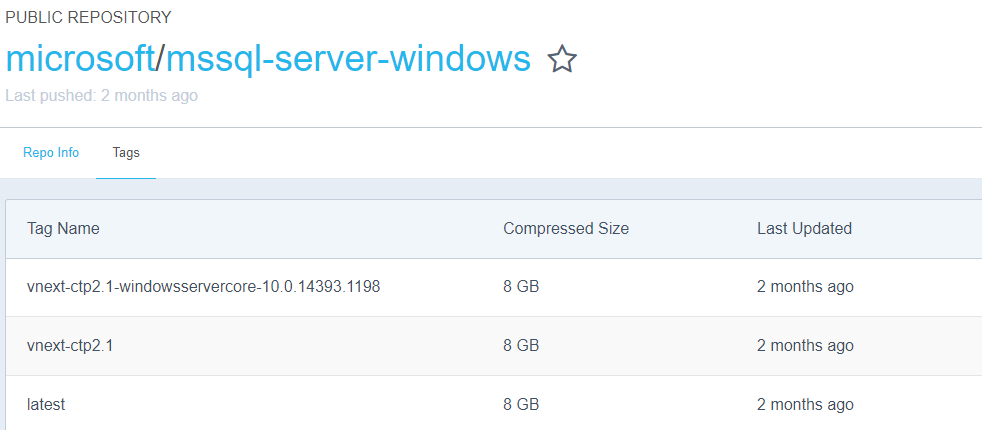982x430 pixels.
Task: Select tag vnext-ctp2.1-windowsservercore-10.0.14393.1198
Action: 203,287
